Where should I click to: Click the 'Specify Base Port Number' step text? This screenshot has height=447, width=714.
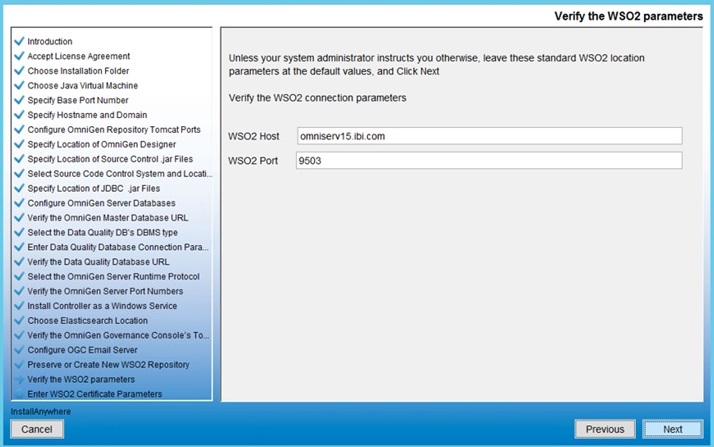[78, 100]
